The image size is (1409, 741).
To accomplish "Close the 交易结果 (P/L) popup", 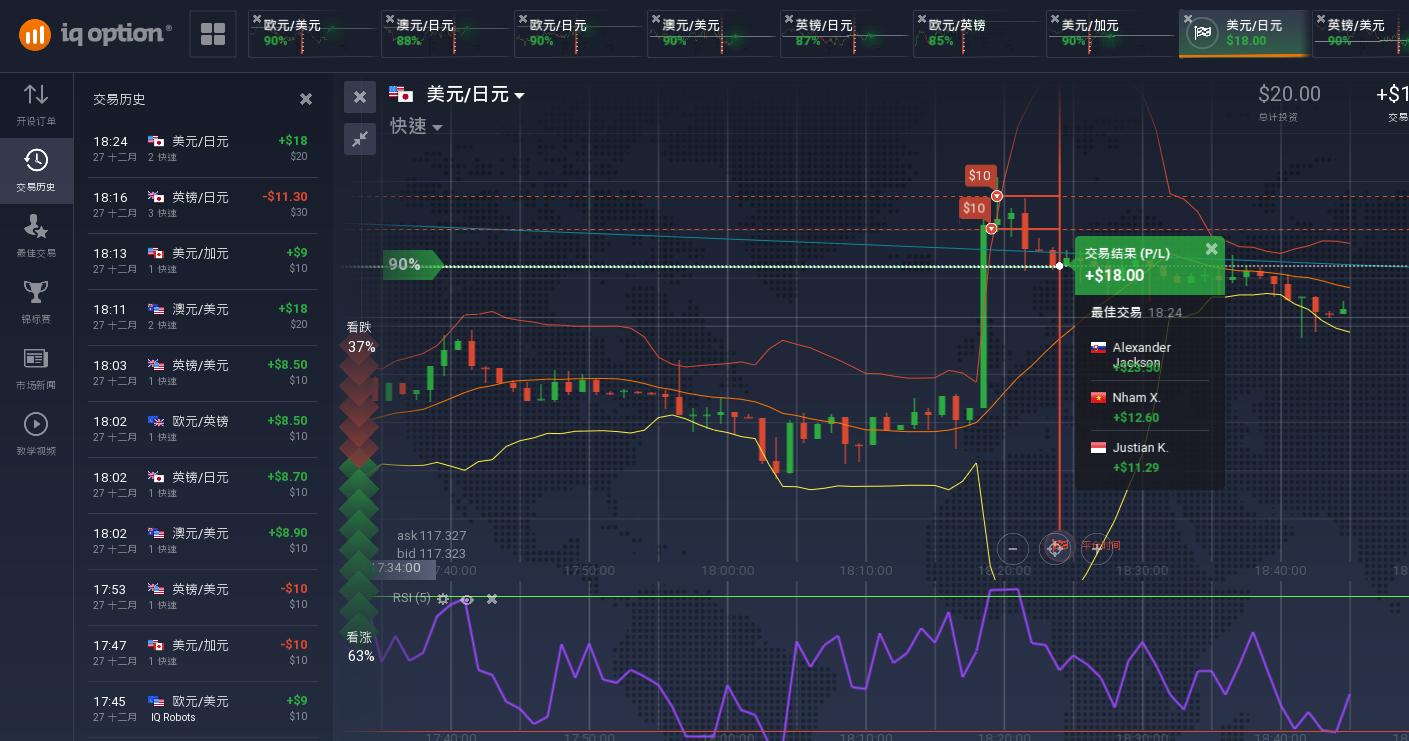I will 1211,249.
